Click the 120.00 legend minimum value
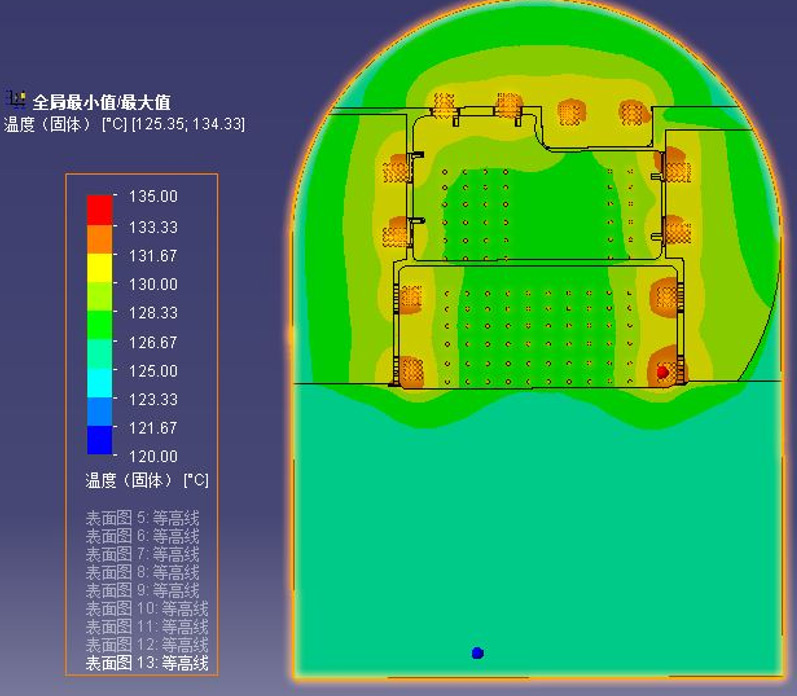Screen dimensions: 797x696 (x=153, y=456)
